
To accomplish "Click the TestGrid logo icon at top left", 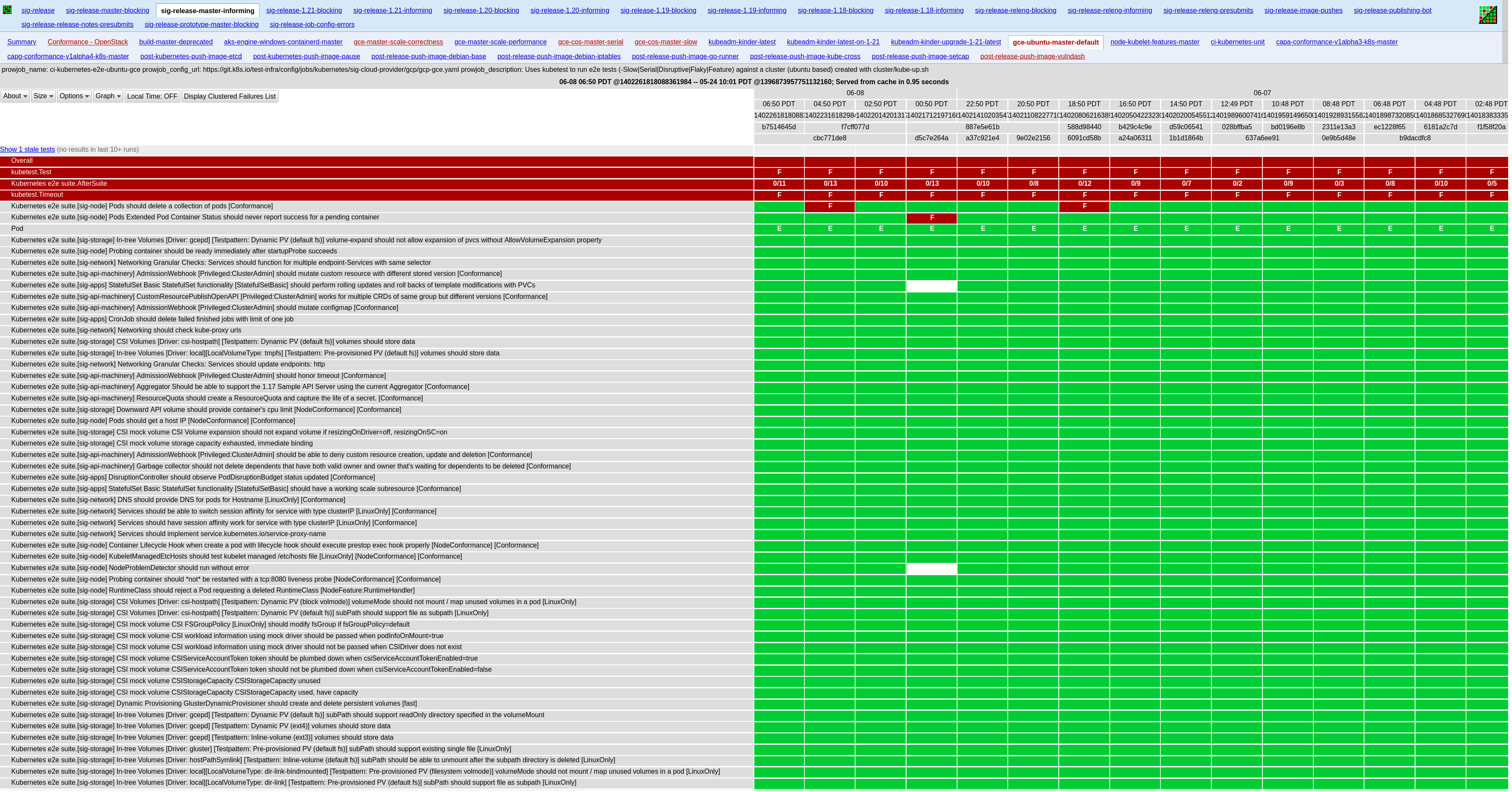I will [7, 10].
